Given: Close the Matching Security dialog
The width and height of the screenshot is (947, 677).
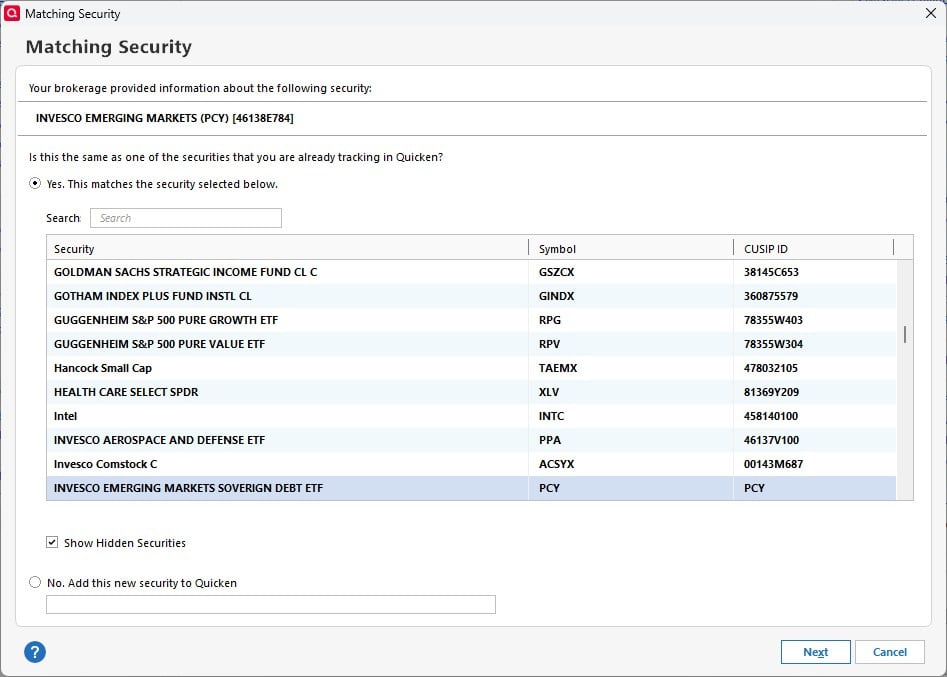Looking at the screenshot, I should 931,14.
